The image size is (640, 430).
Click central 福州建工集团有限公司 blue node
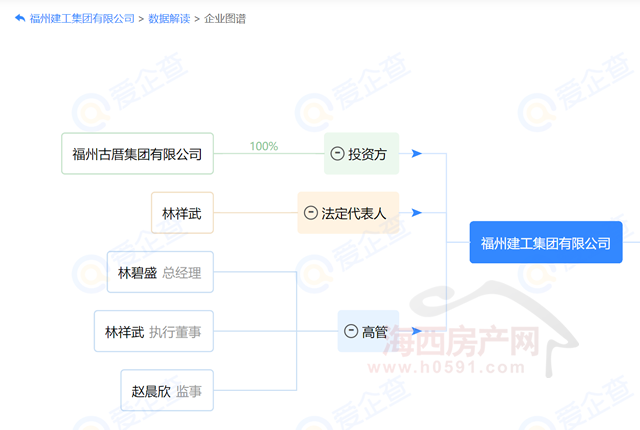point(546,242)
